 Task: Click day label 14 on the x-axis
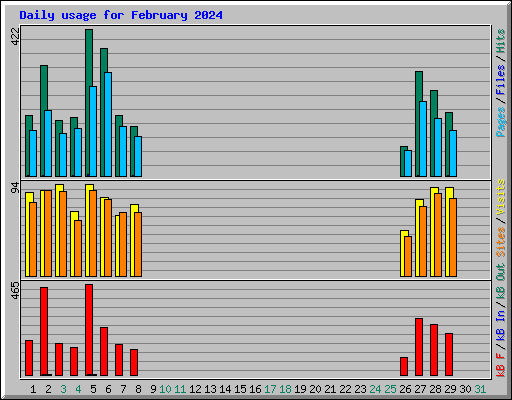pos(225,389)
